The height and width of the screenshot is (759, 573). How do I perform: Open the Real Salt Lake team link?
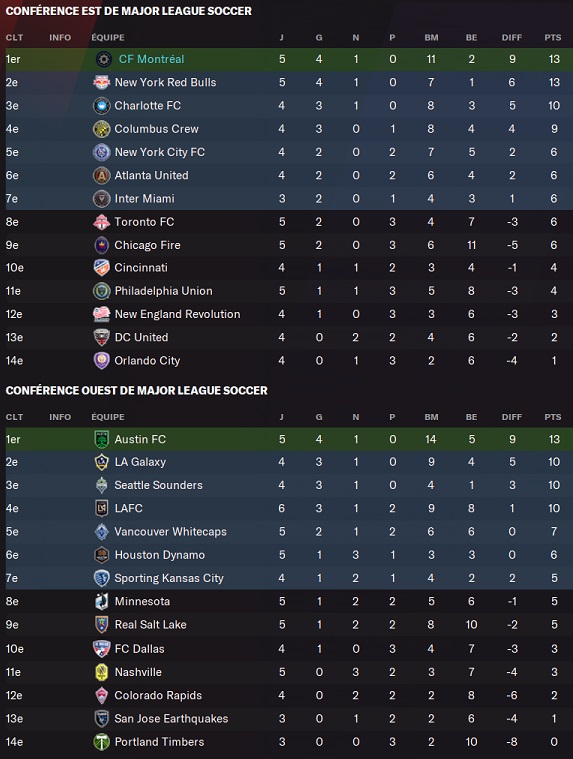pyautogui.click(x=151, y=624)
